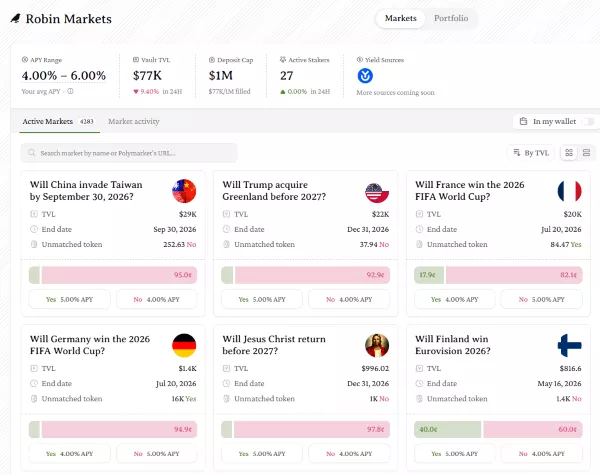600x475 pixels.
Task: Click the 92.9¢ price bar on Greenland market
Action: pos(312,275)
